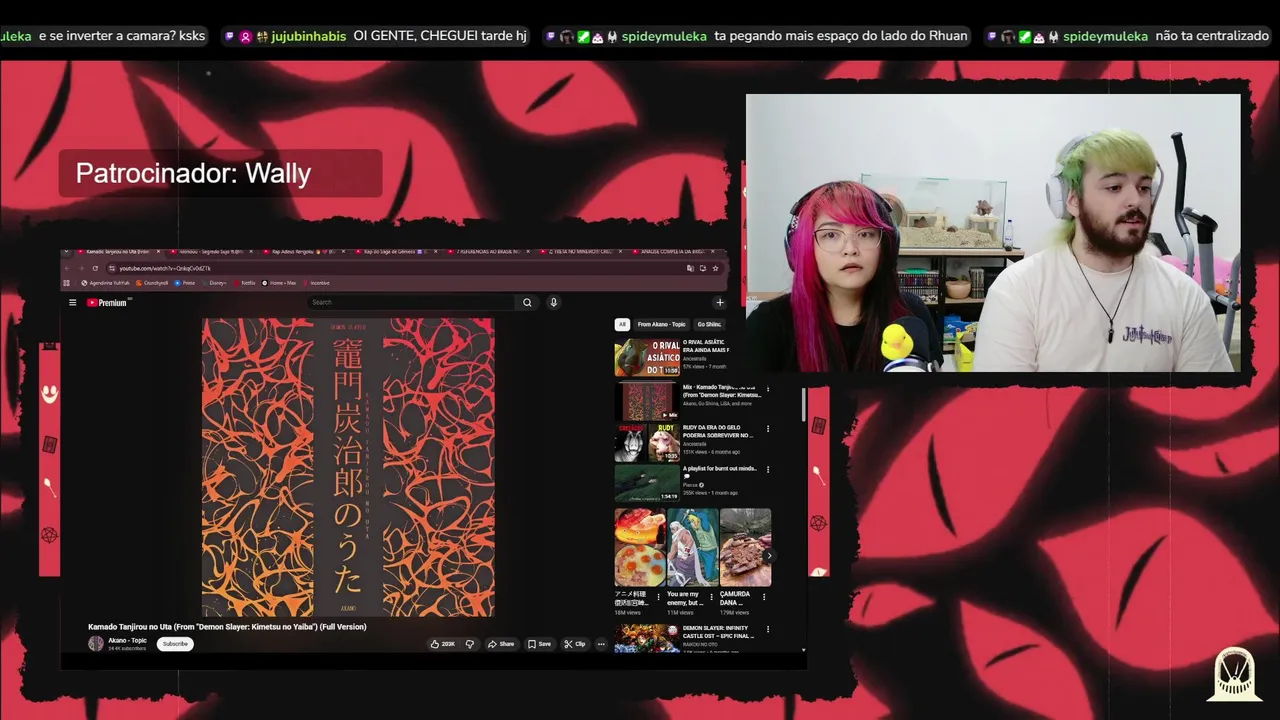The width and height of the screenshot is (1280, 720).
Task: Open the Disney+ bookmark
Action: [214, 283]
